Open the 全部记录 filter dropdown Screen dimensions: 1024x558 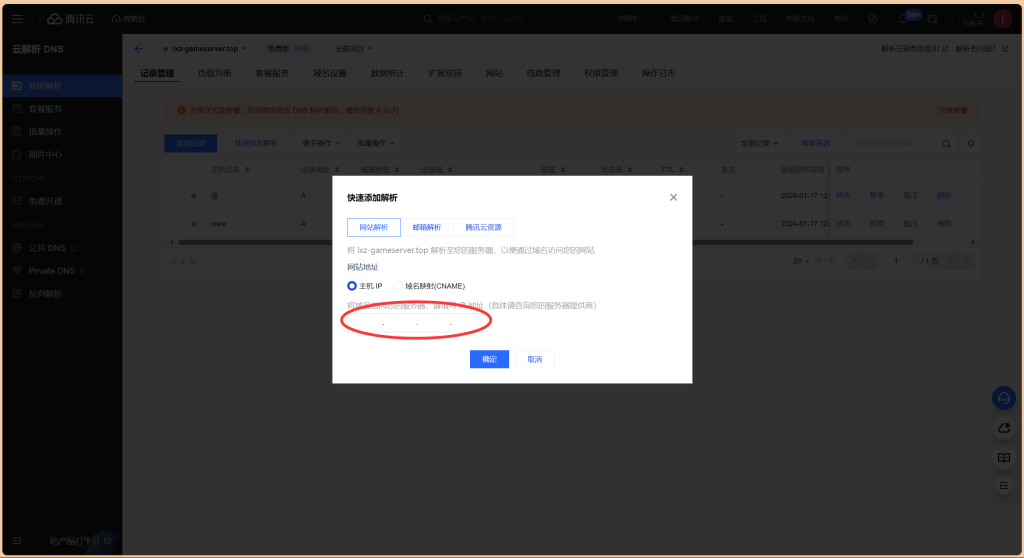pos(760,144)
